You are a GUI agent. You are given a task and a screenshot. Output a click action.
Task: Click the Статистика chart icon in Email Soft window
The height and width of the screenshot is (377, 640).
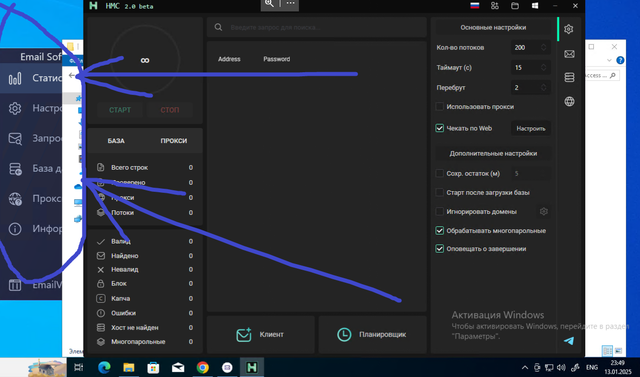click(15, 78)
